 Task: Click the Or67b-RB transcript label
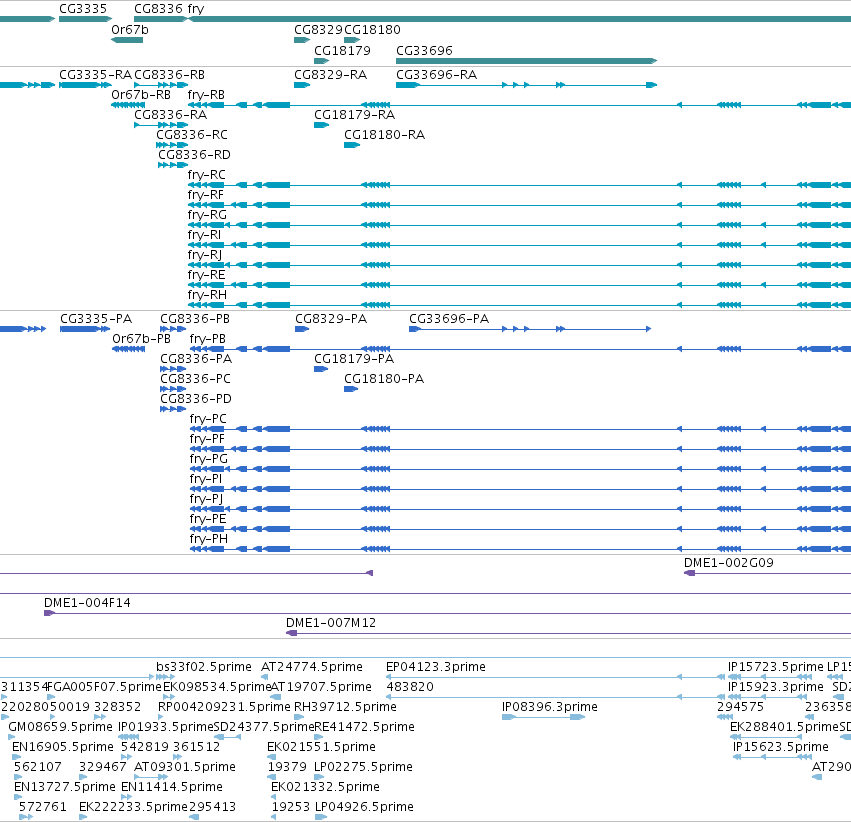click(x=141, y=95)
